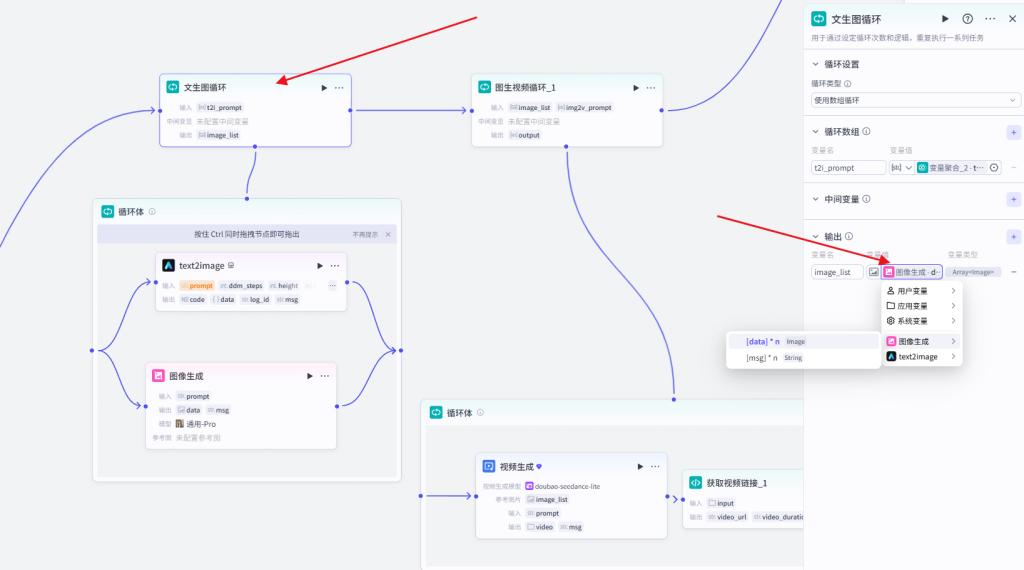Image resolution: width=1024 pixels, height=570 pixels.
Task: Click the text2image node logo icon
Action: pos(168,265)
